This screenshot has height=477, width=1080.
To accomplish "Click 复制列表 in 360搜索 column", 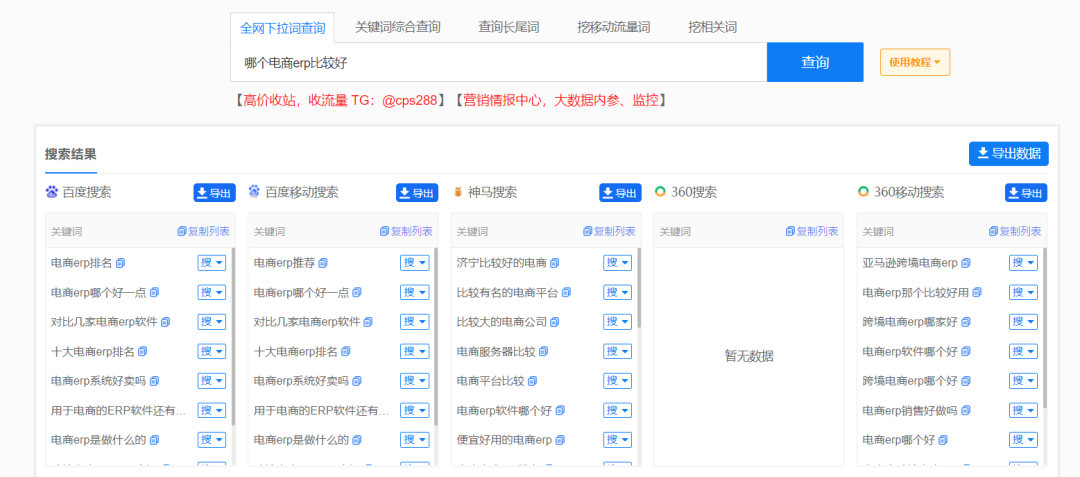I will click(811, 231).
